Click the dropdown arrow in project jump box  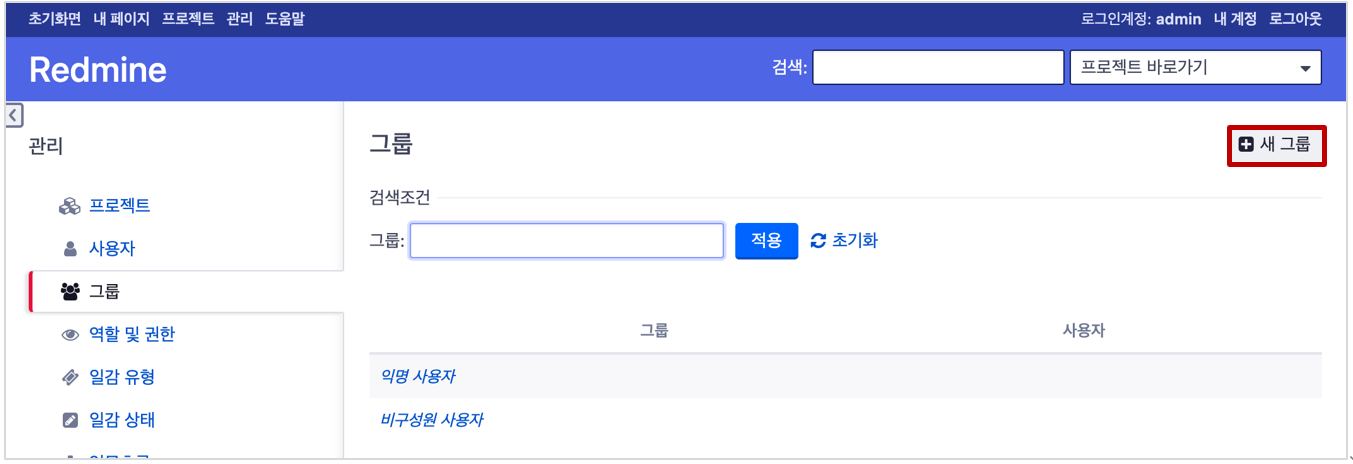click(1305, 69)
